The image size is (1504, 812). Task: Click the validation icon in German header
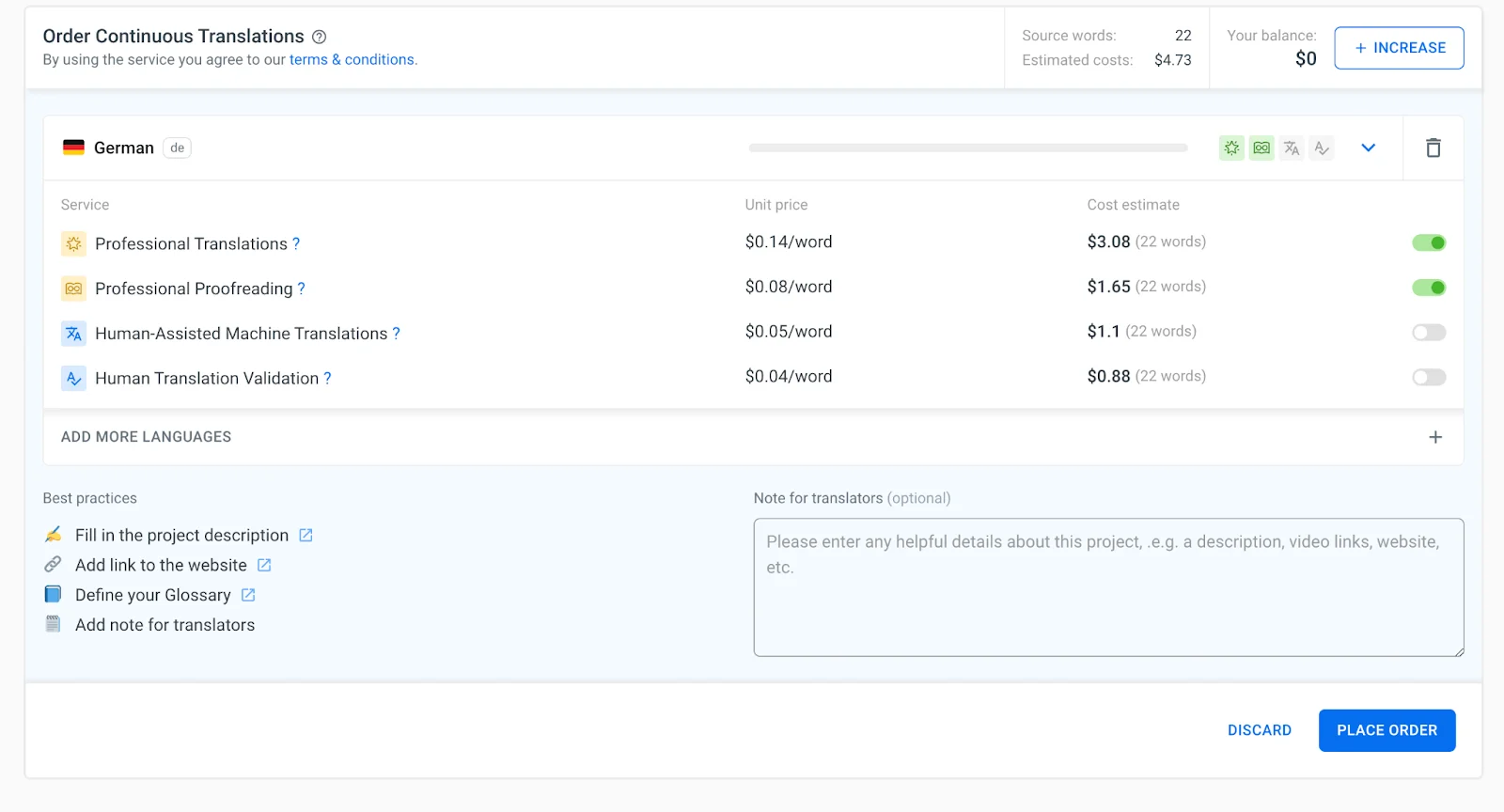click(x=1322, y=148)
